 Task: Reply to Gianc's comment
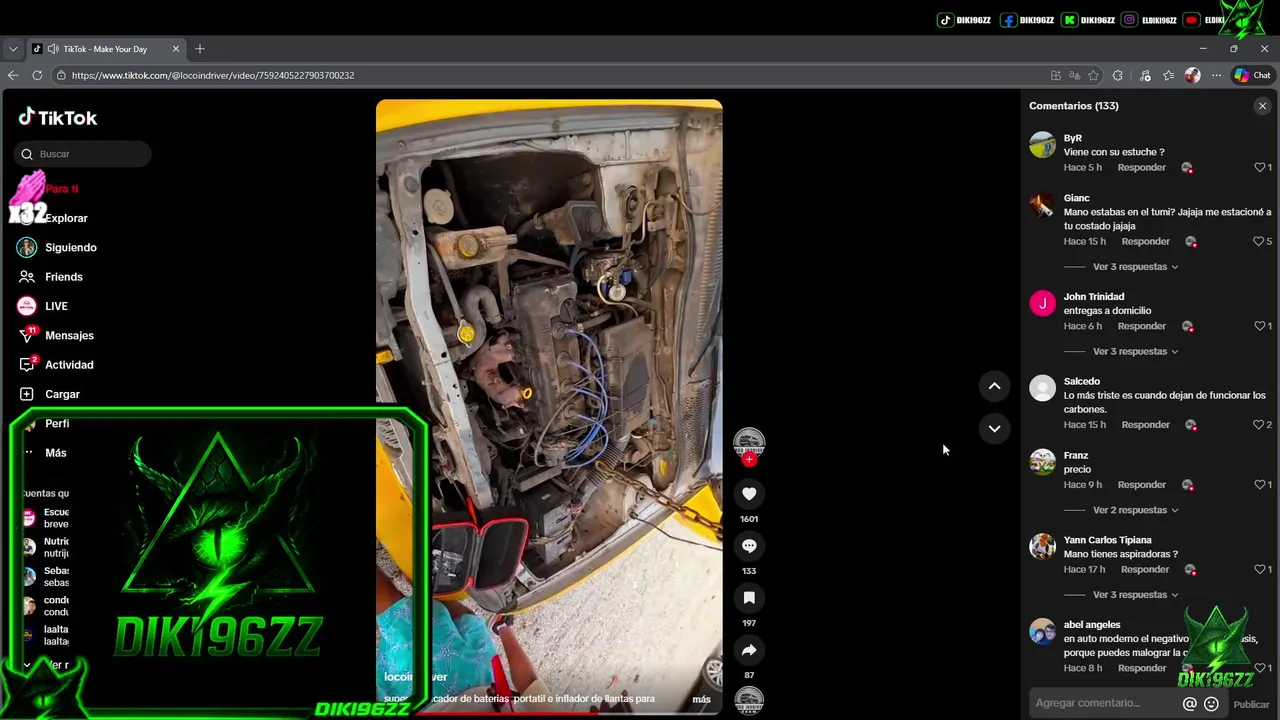1145,241
